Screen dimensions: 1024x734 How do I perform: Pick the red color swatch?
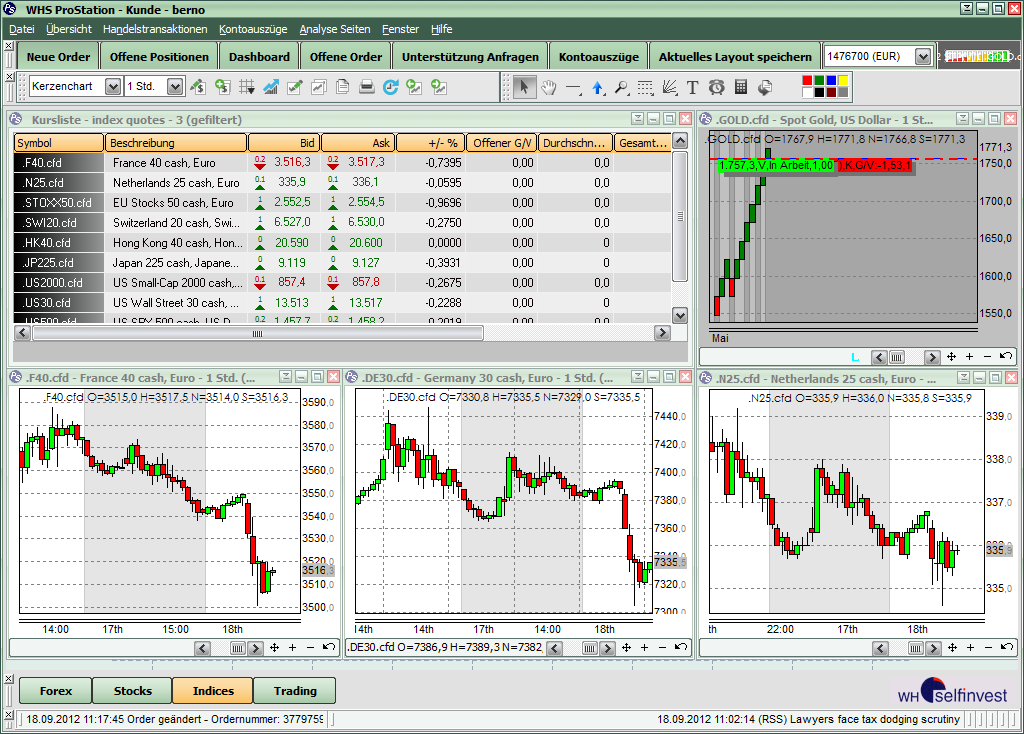coord(809,81)
